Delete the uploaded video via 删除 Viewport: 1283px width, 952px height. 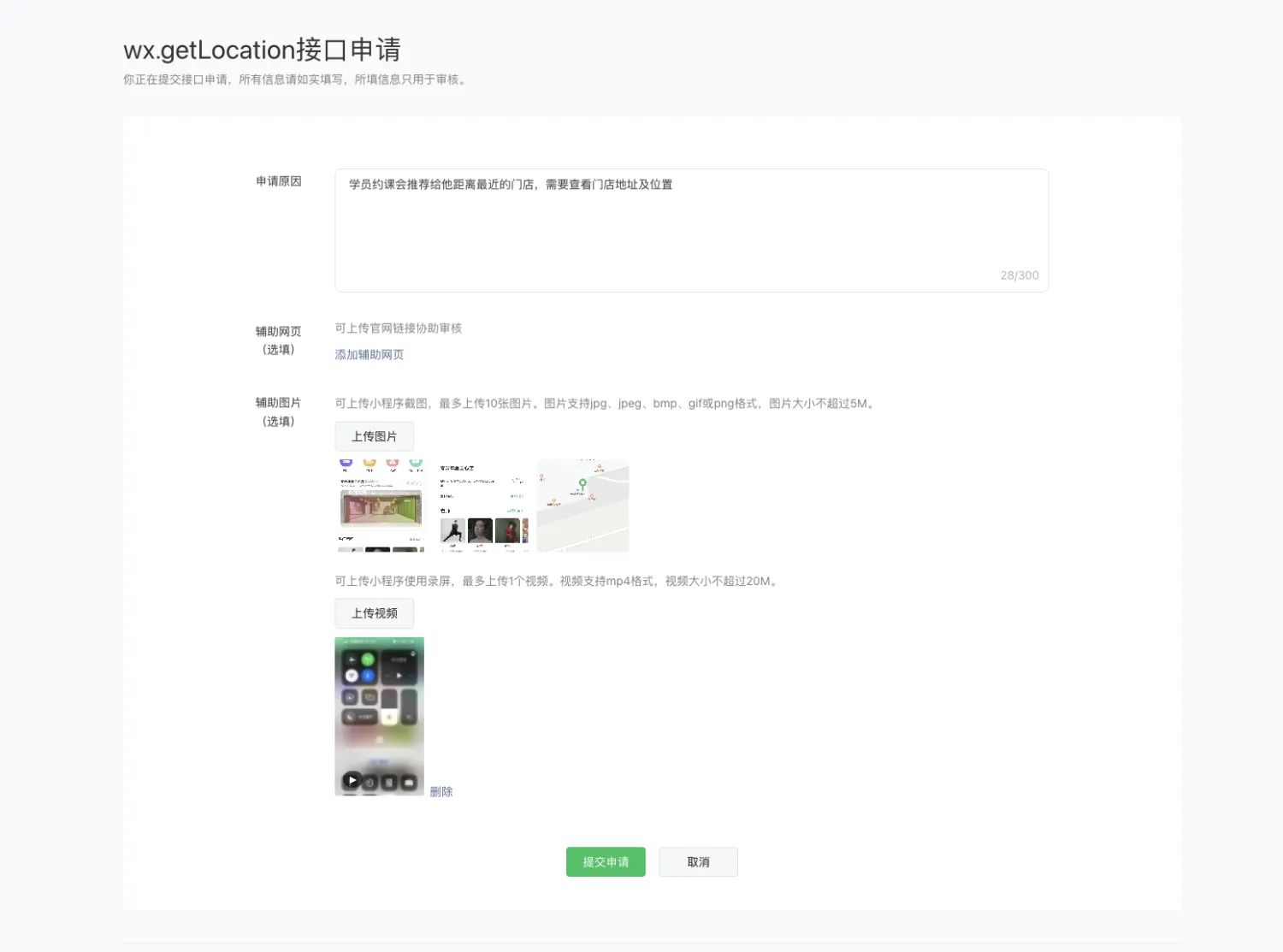(x=440, y=791)
